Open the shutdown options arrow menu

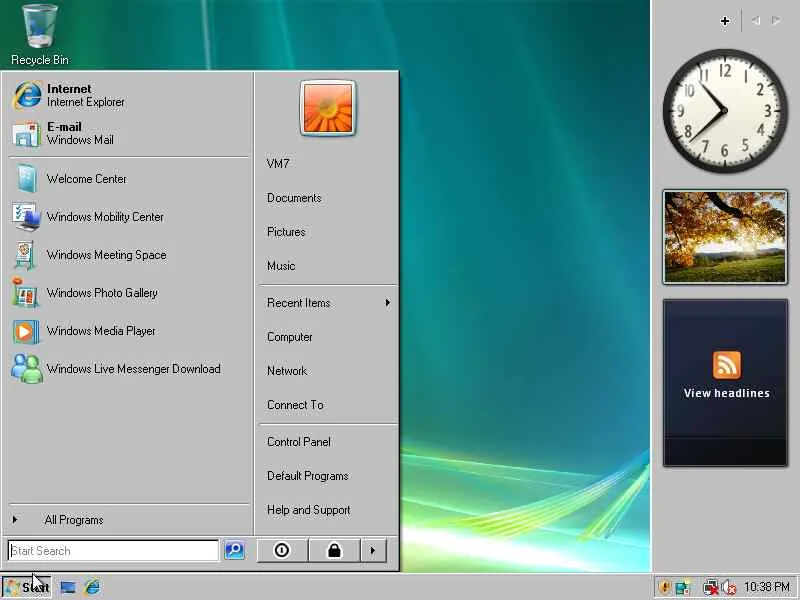(373, 551)
